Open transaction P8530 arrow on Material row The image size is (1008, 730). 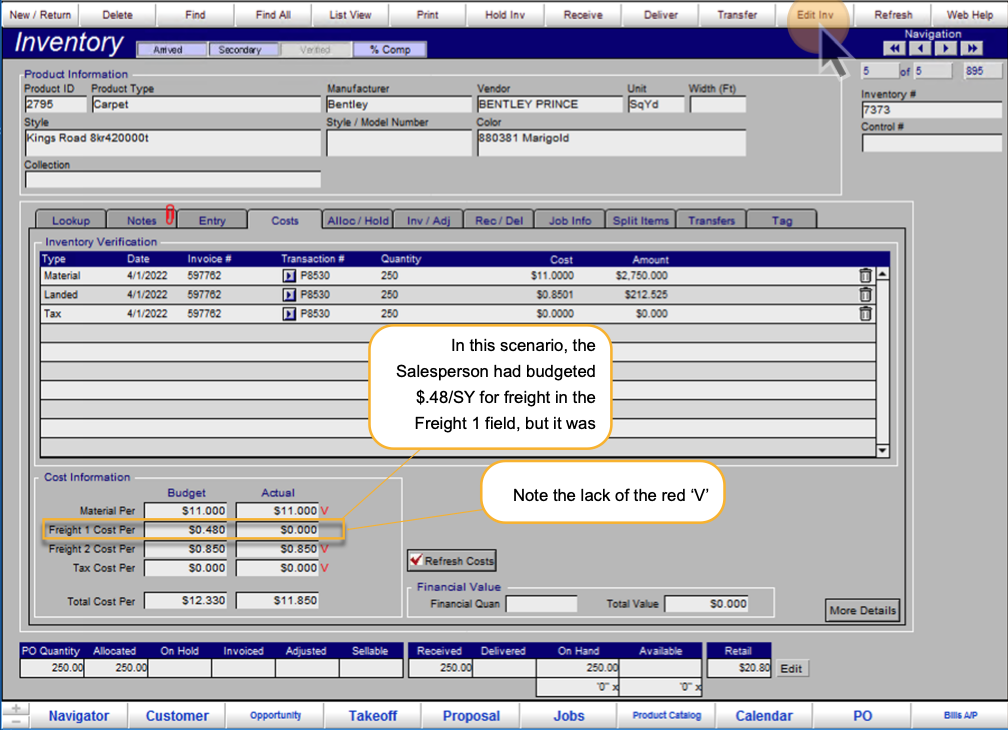click(x=289, y=276)
